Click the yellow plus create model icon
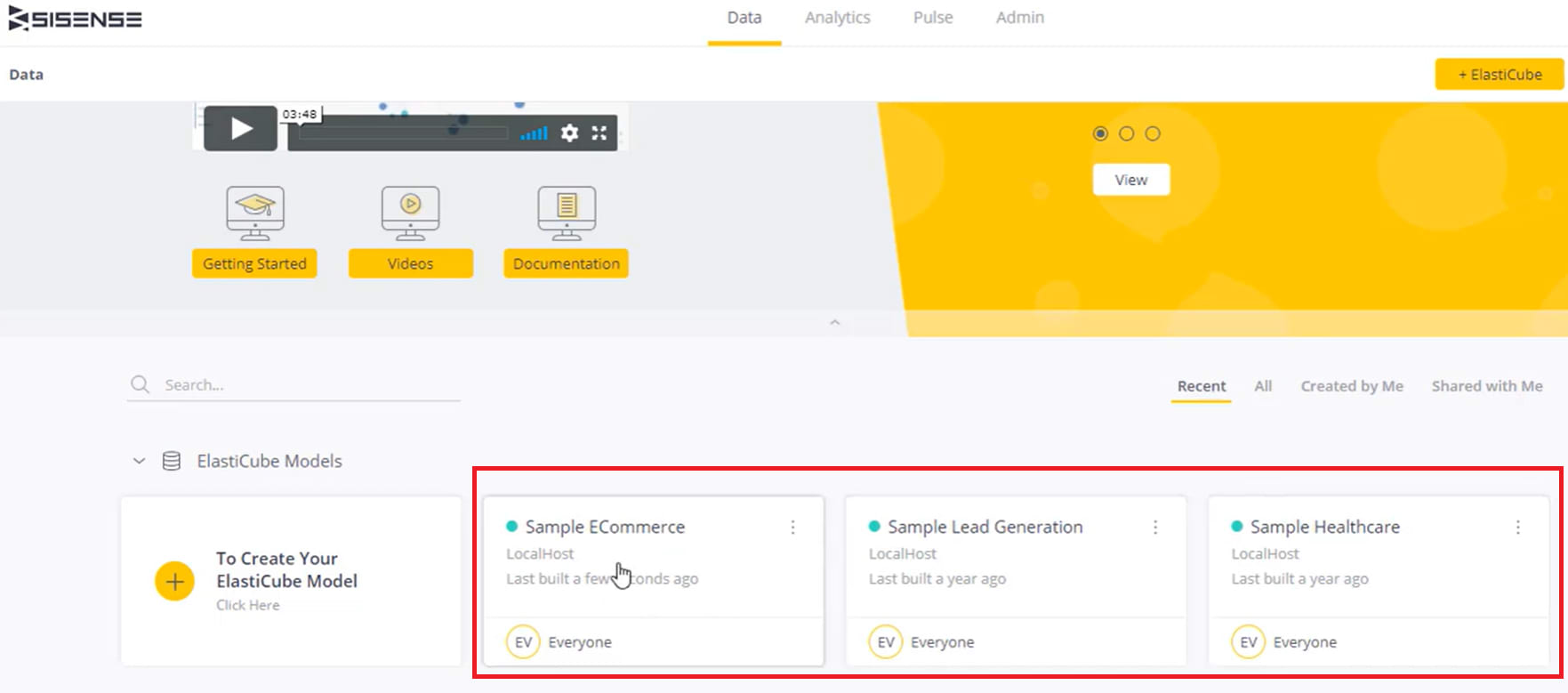The height and width of the screenshot is (693, 1568). point(175,582)
